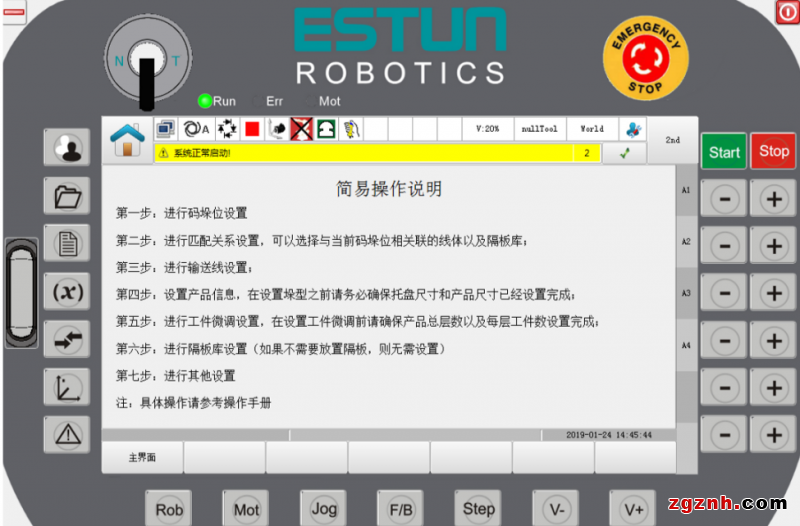
Task: Click the bottom row jog minus button
Action: (724, 435)
